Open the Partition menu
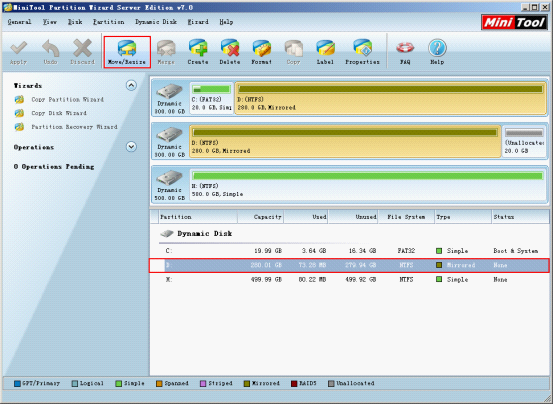Screen dimensions: 554x405 pyautogui.click(x=108, y=22)
